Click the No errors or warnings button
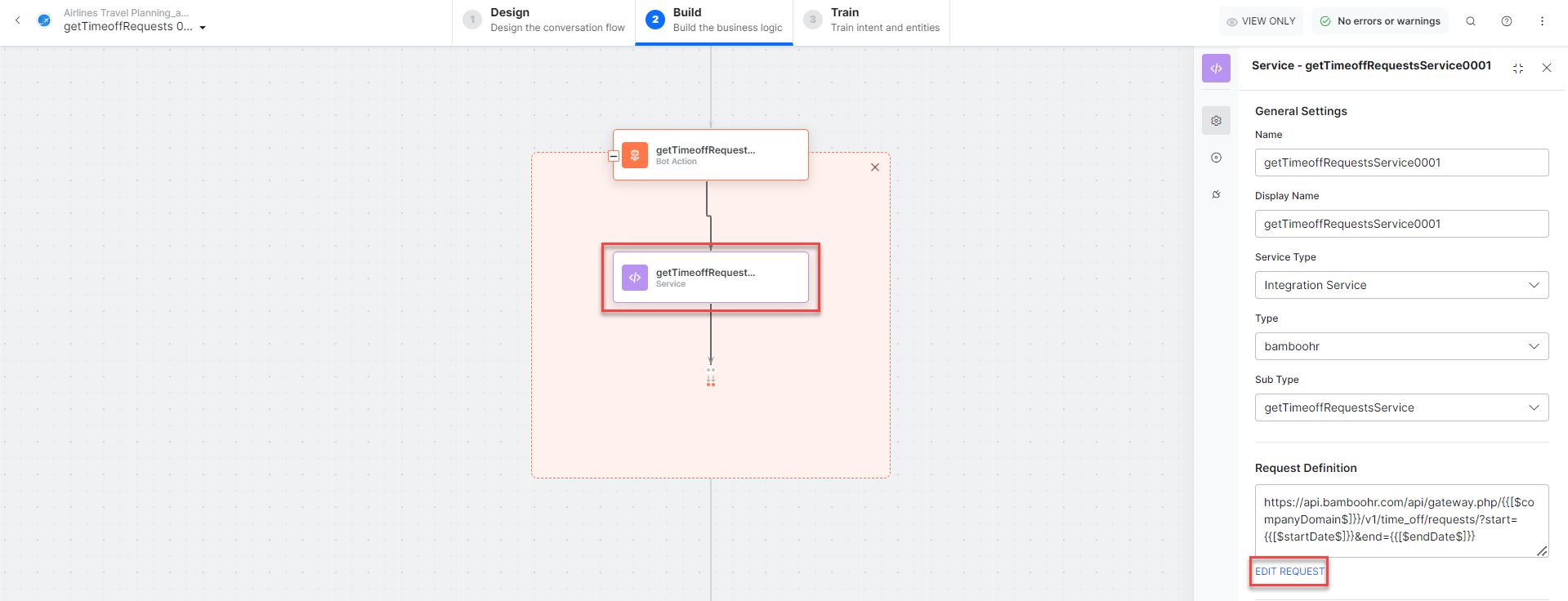The height and width of the screenshot is (601, 1568). pyautogui.click(x=1379, y=21)
